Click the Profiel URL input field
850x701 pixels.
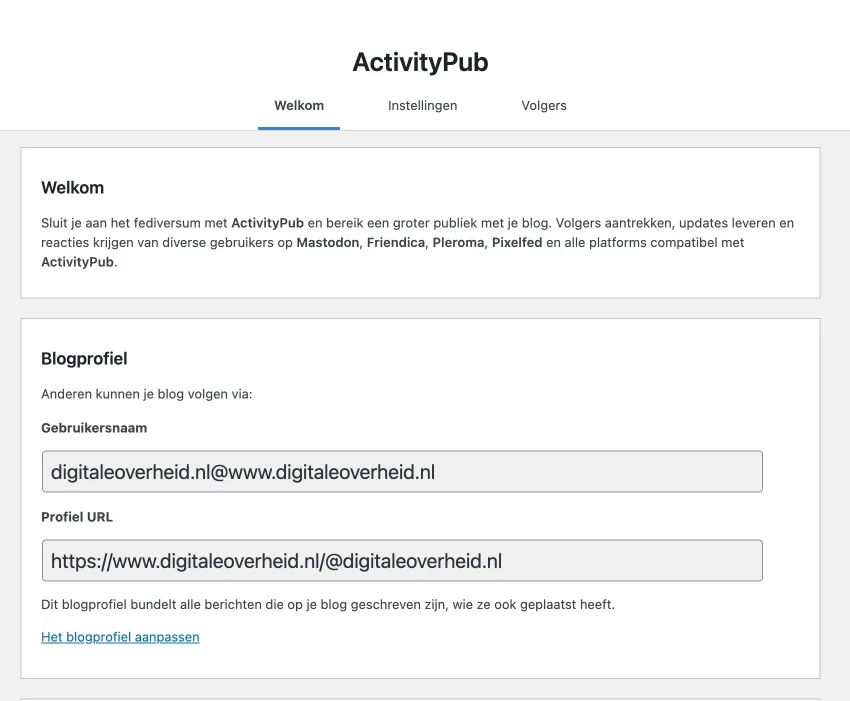point(402,561)
